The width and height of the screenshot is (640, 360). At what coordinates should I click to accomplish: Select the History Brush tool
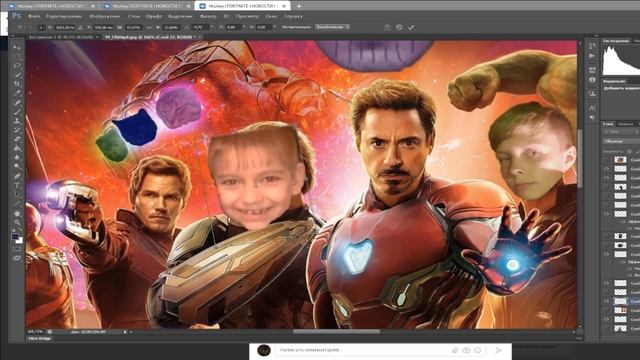[17, 130]
